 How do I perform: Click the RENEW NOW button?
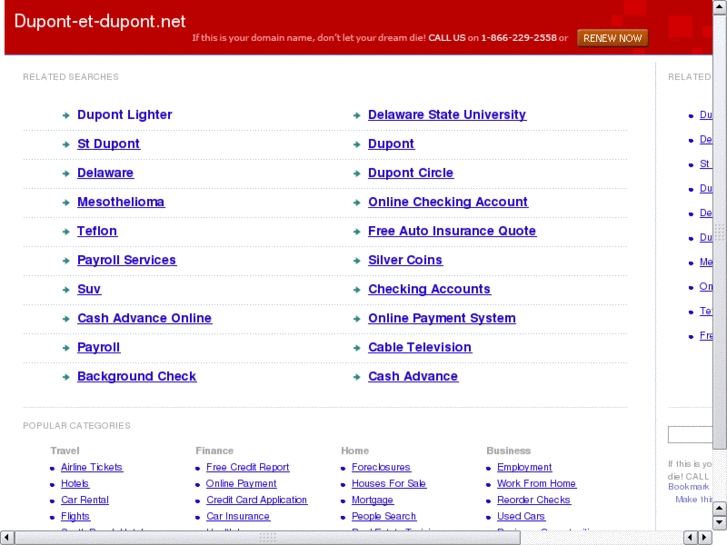click(x=612, y=38)
